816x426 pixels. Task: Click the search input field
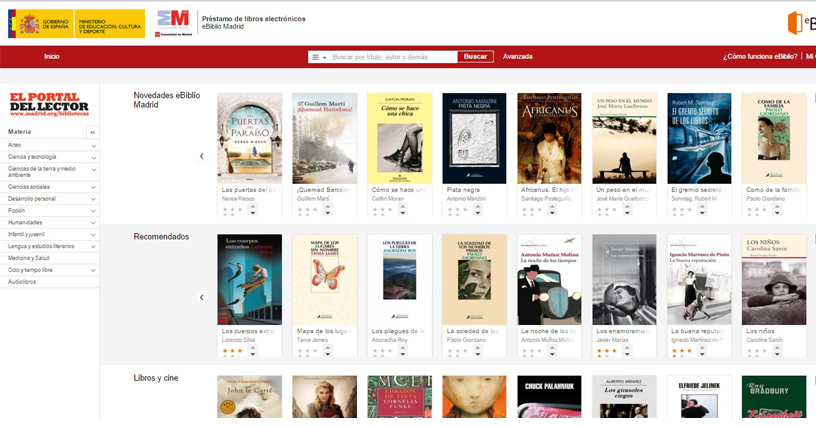pyautogui.click(x=393, y=57)
